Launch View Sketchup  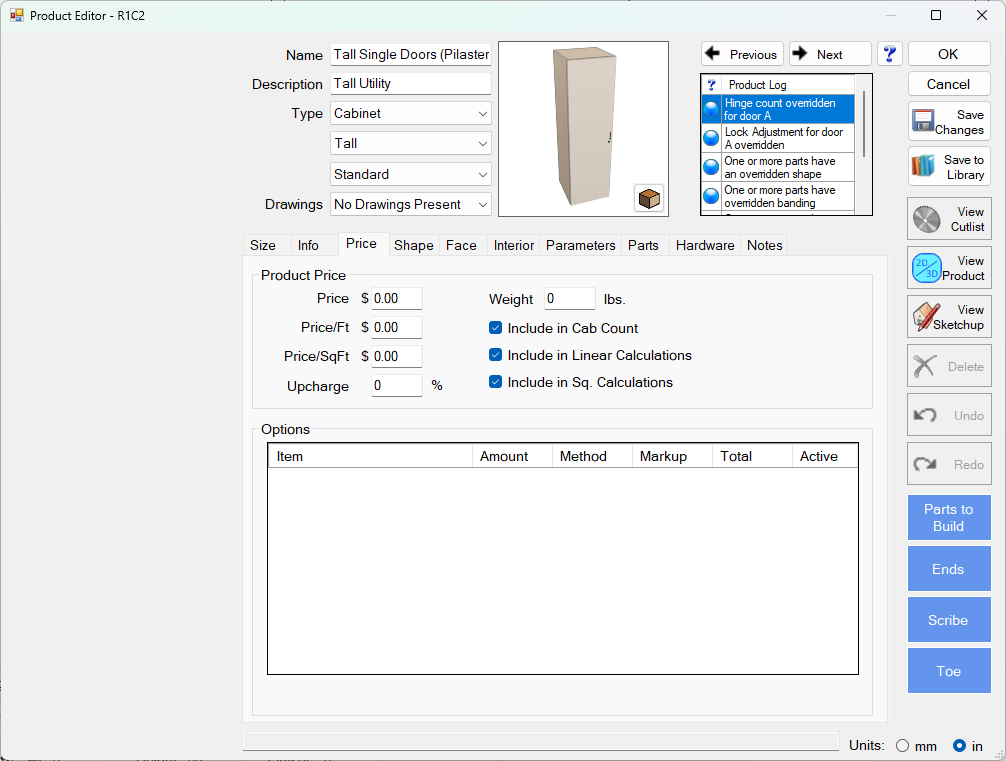[x=949, y=317]
